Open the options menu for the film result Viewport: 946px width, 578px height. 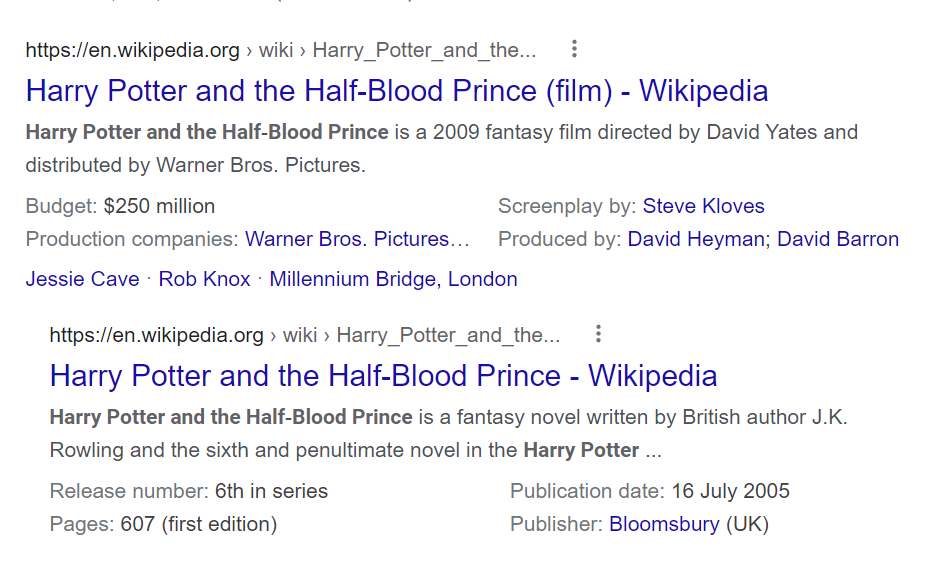[x=574, y=49]
